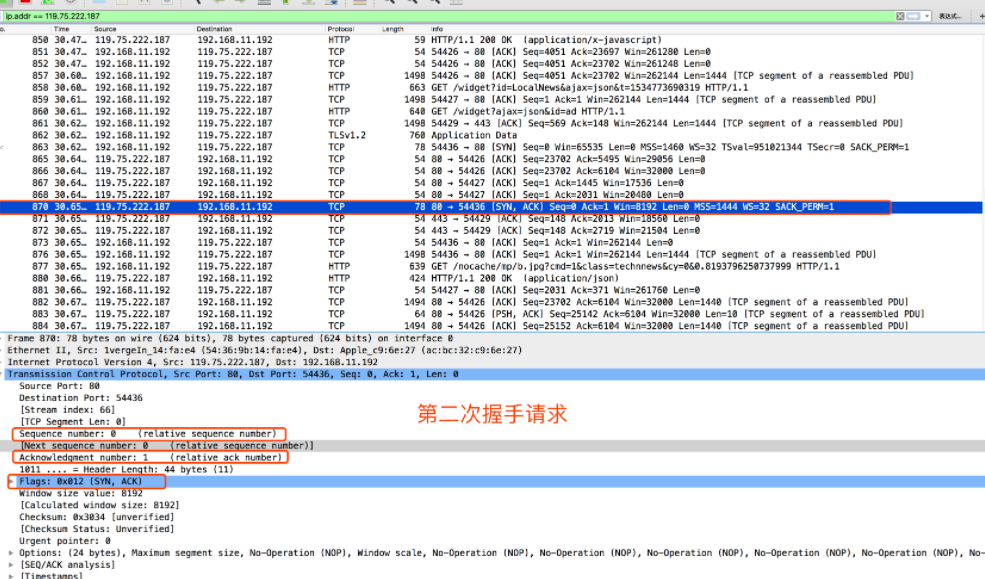Select the Frame 870 details row
The width and height of the screenshot is (985, 579).
click(x=492, y=338)
